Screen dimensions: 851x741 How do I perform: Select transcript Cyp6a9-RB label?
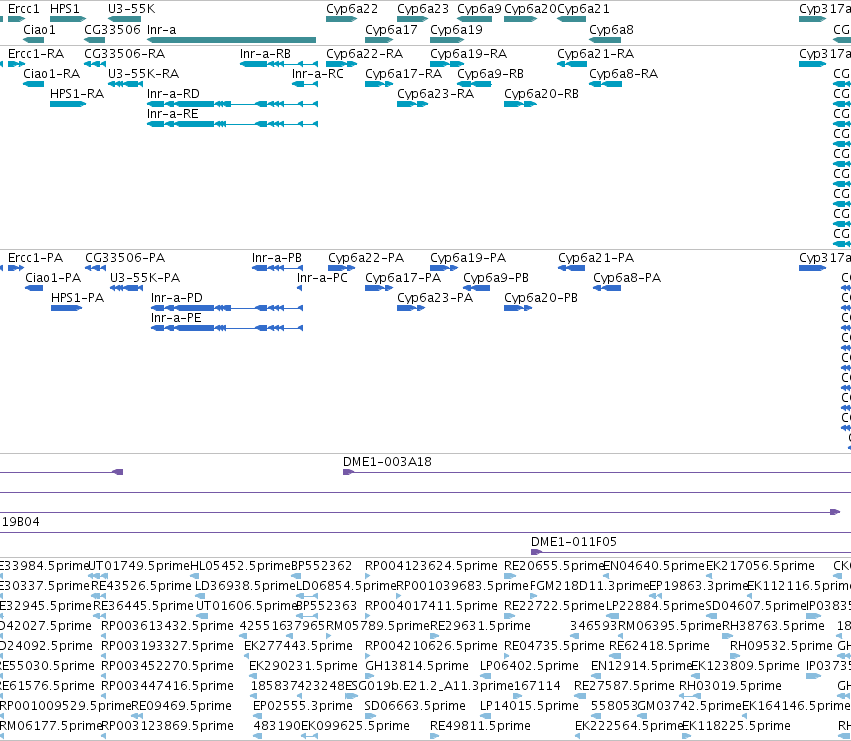490,73
